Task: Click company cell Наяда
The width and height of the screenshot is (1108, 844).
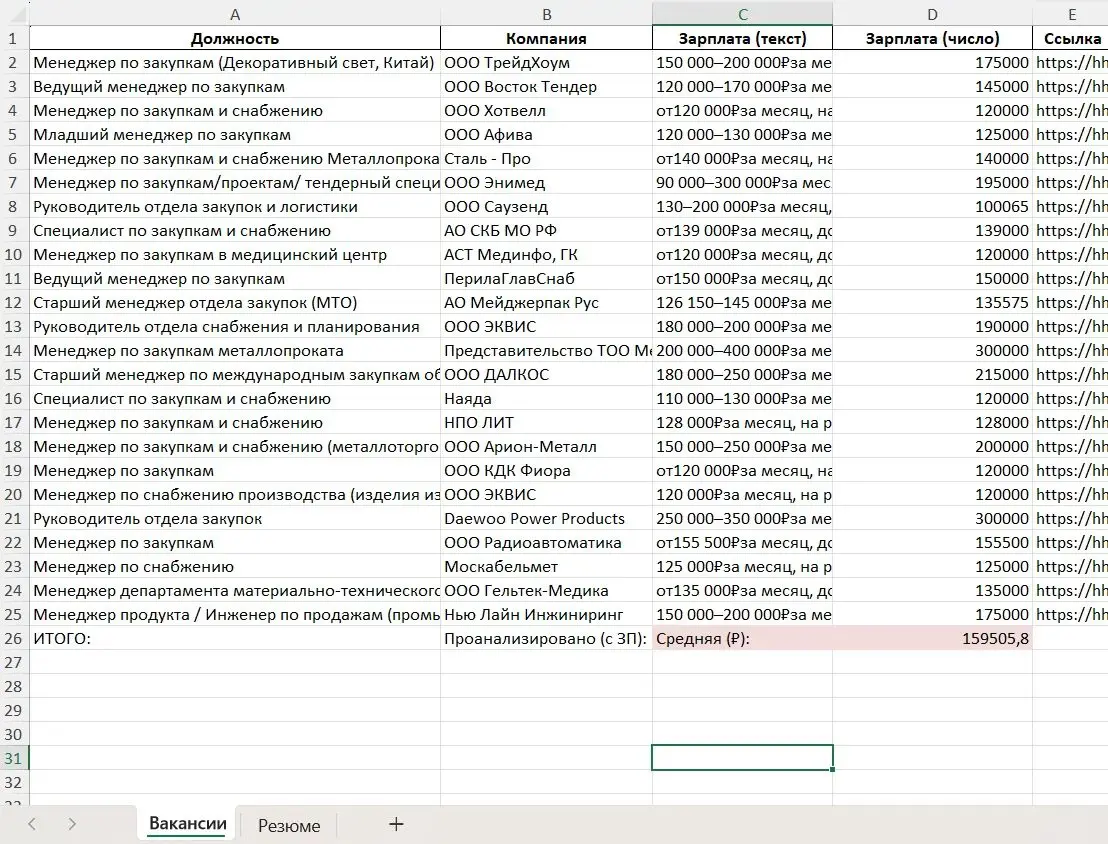Action: coord(546,399)
